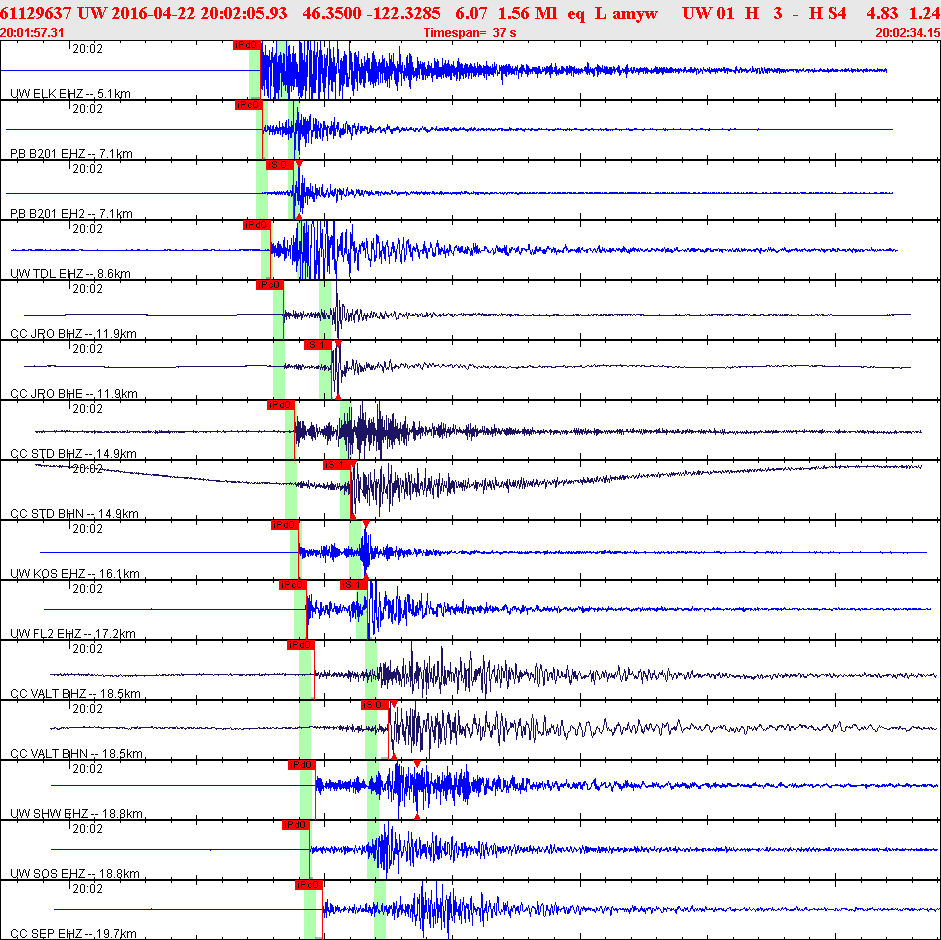The width and height of the screenshot is (941, 940).
Task: Click the event ID 61129637 in header
Action: (35, 12)
